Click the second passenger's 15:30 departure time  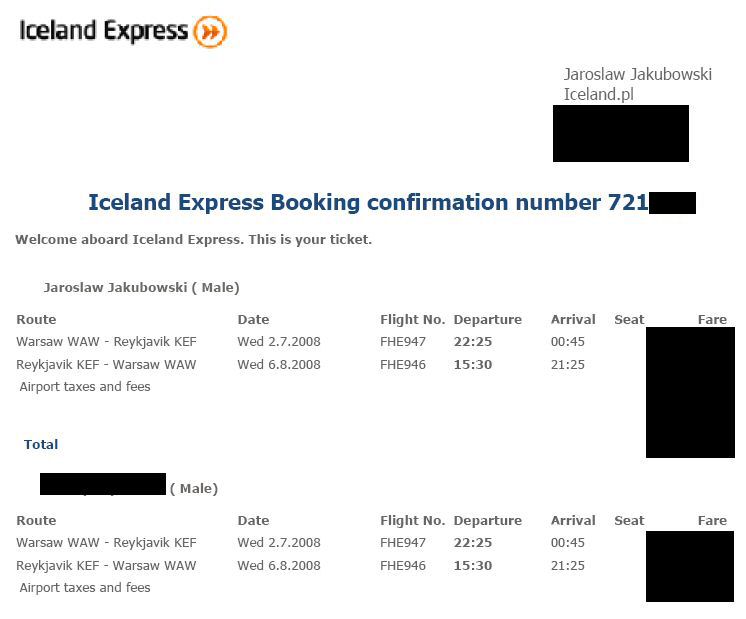click(472, 566)
